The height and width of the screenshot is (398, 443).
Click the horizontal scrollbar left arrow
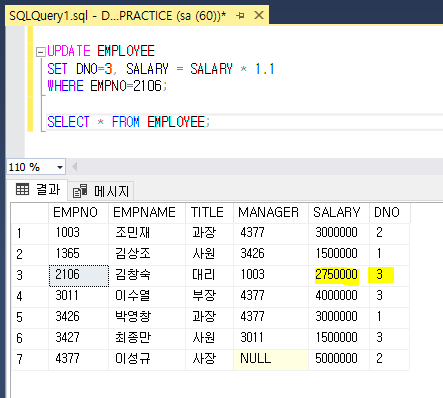[75, 167]
